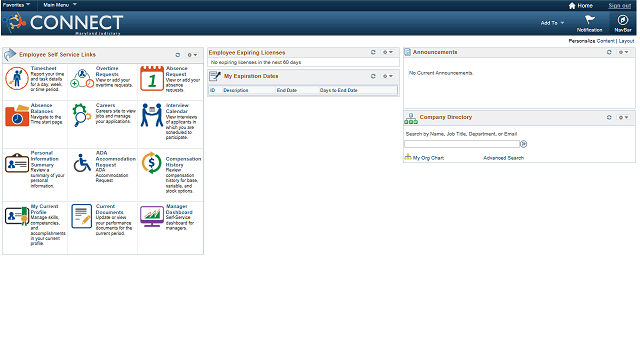The height and width of the screenshot is (360, 640).
Task: Open the Main Menu
Action: click(x=60, y=5)
